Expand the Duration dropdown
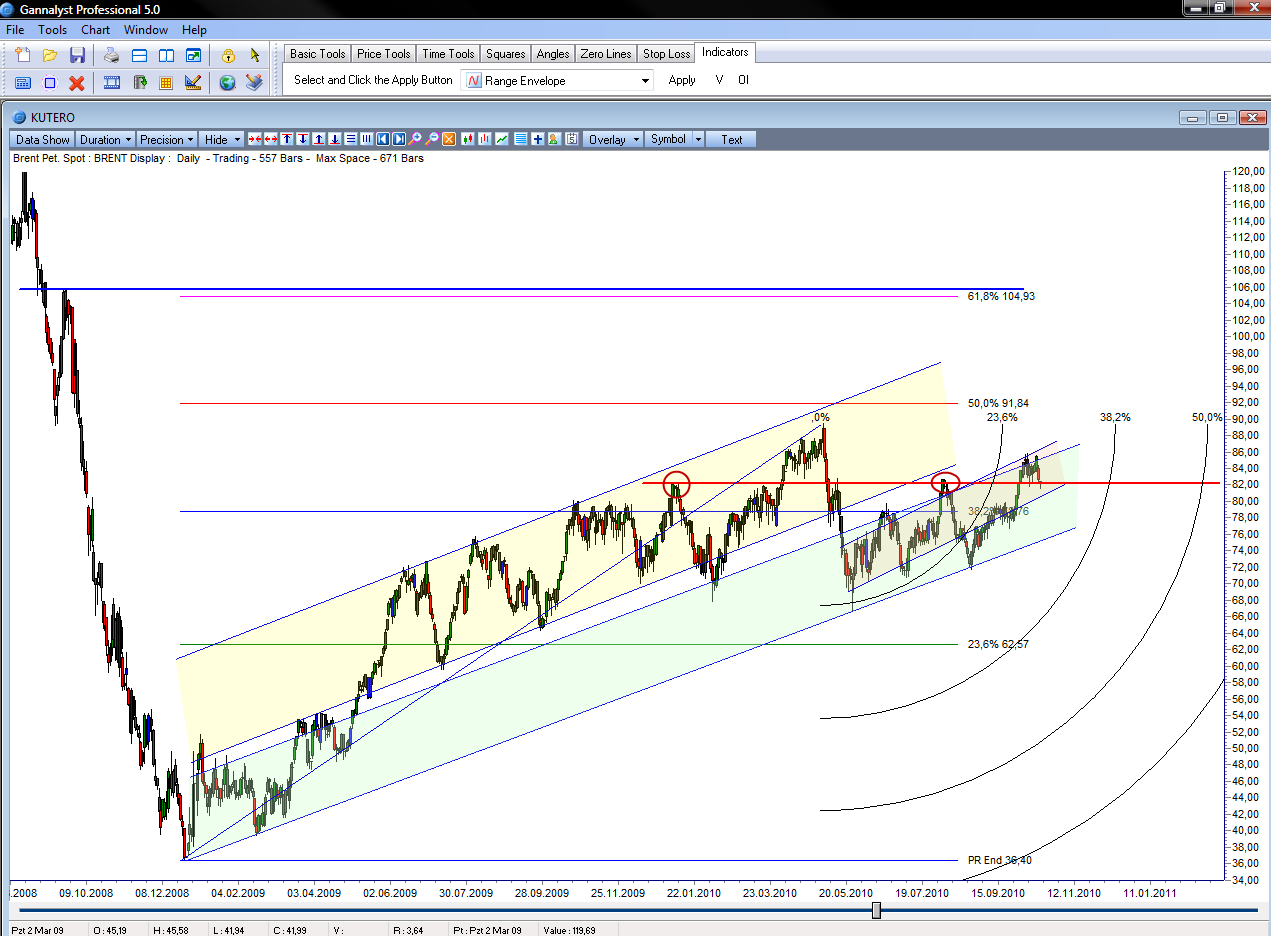The height and width of the screenshot is (936, 1271). click(106, 140)
